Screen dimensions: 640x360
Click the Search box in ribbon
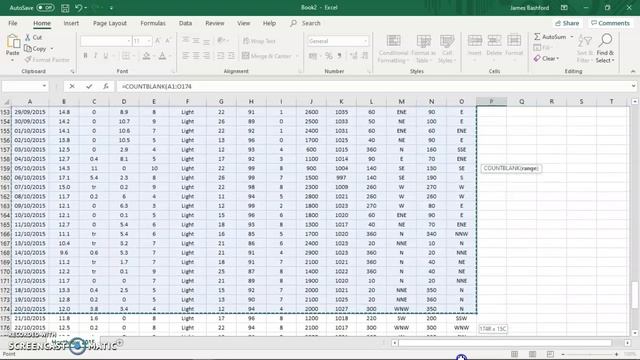[x=305, y=23]
